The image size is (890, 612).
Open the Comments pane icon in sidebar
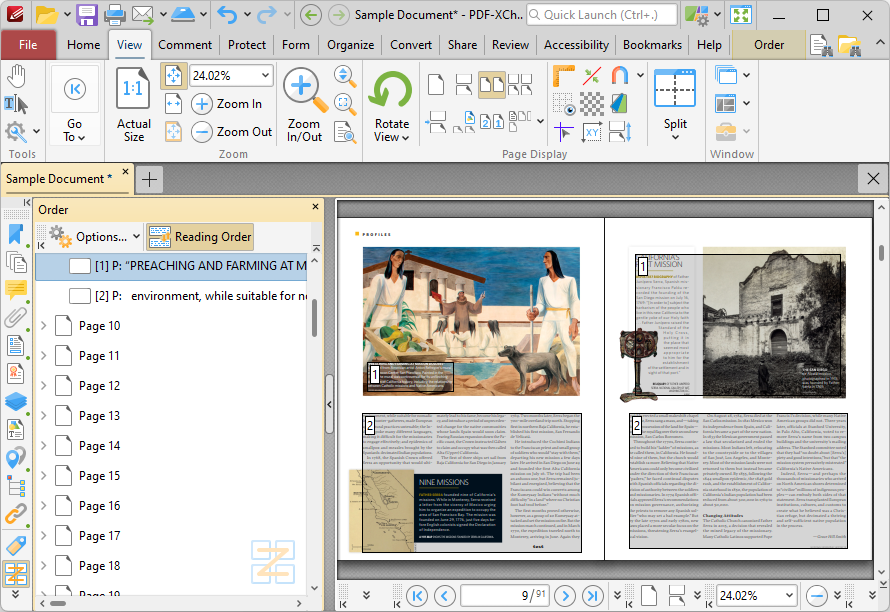pos(16,290)
